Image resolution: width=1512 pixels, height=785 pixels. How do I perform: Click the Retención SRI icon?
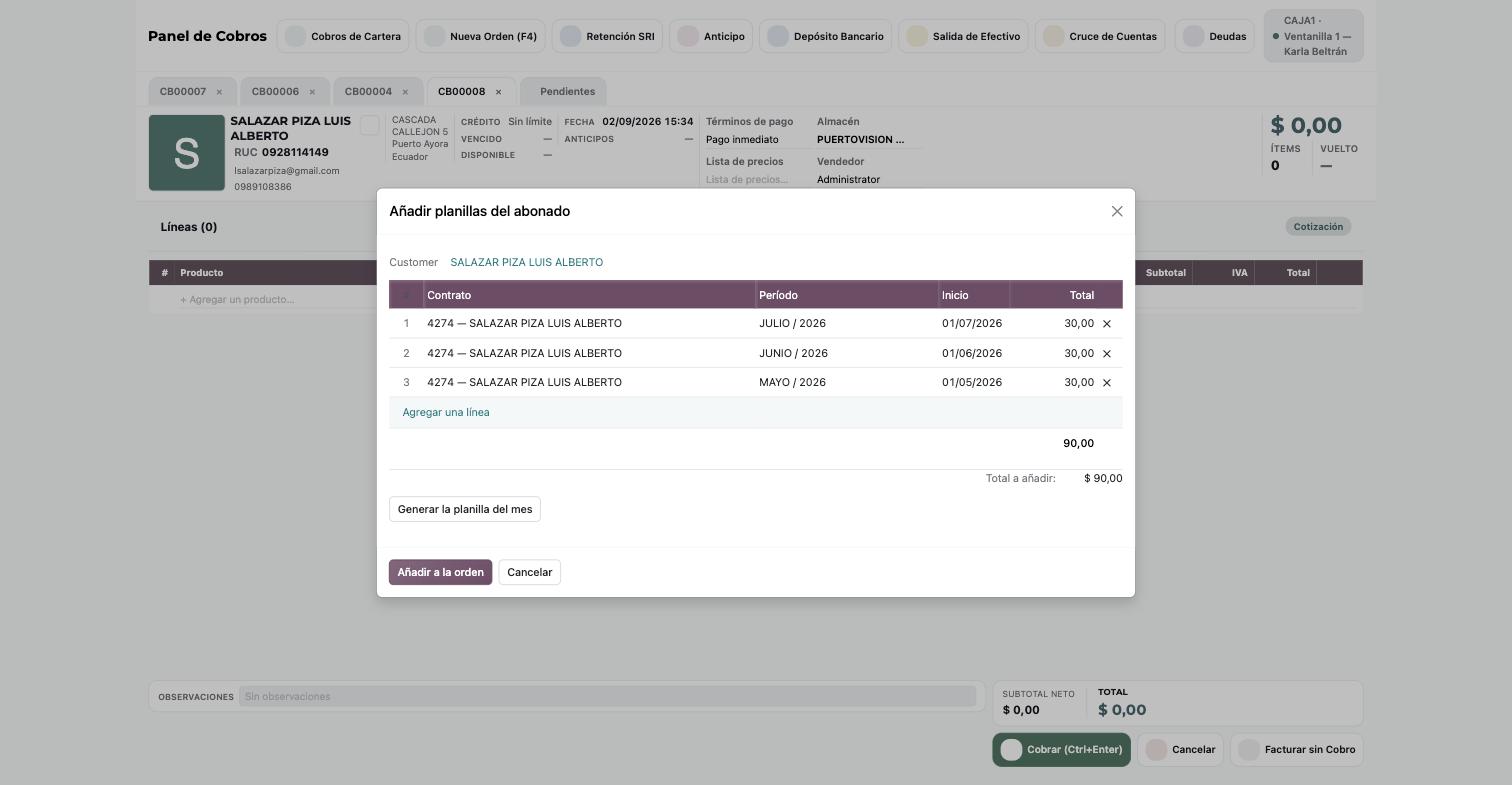pos(570,36)
